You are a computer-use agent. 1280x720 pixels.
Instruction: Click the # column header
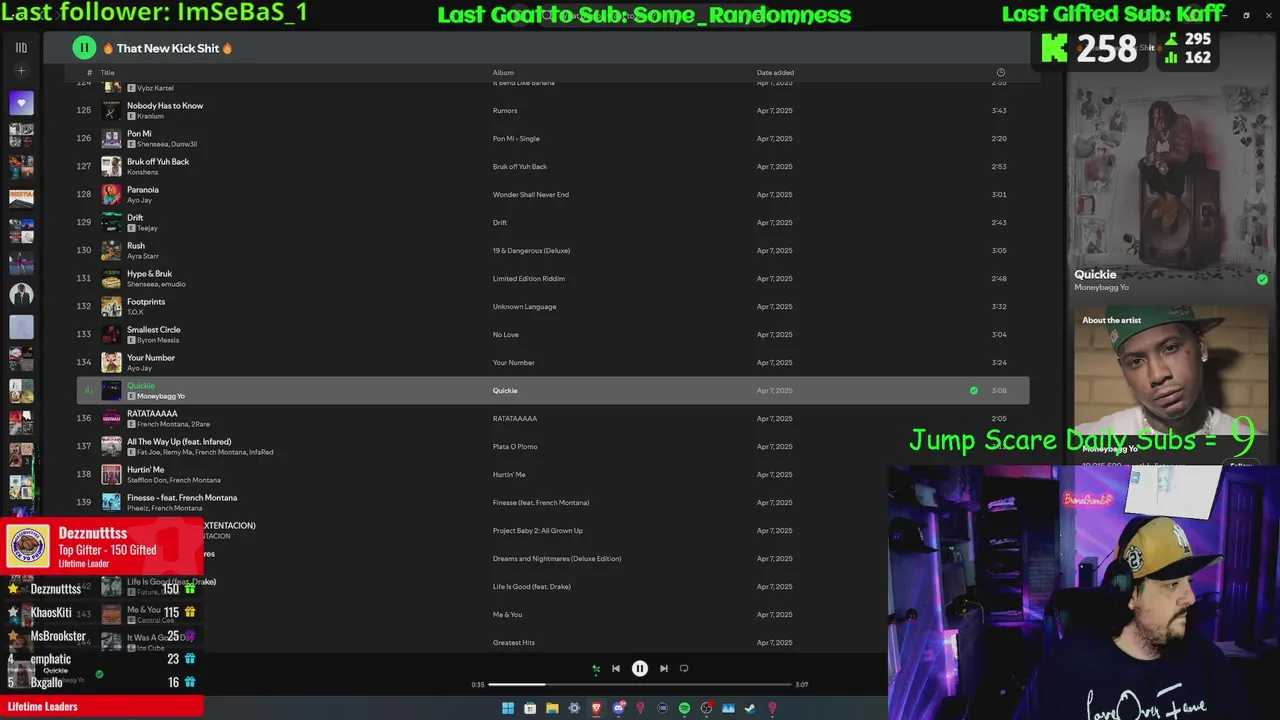tap(89, 73)
